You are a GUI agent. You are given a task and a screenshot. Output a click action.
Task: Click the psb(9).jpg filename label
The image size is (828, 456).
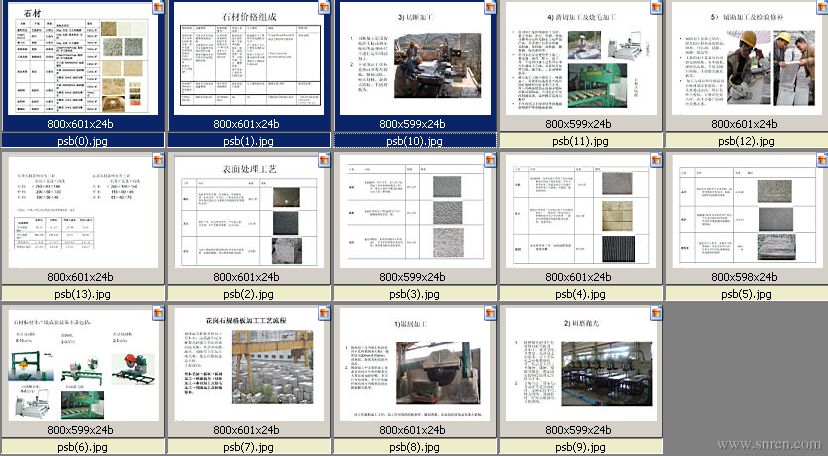coord(580,447)
